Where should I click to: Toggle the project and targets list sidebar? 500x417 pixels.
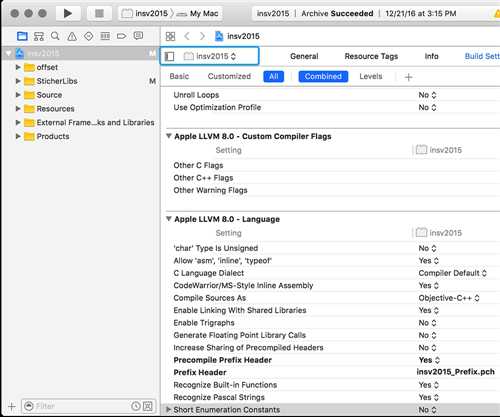click(x=169, y=56)
